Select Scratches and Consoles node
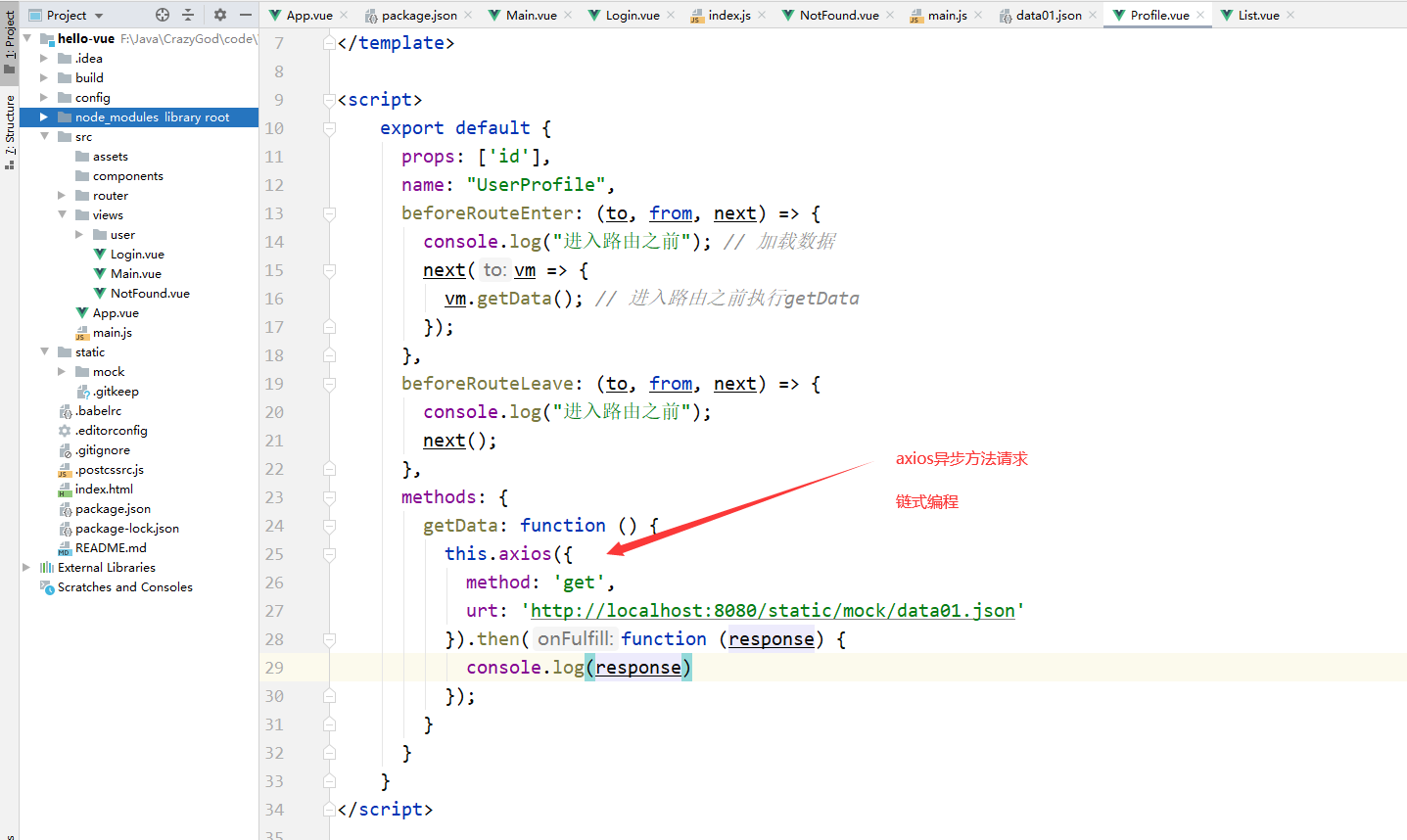The image size is (1407, 840). [x=117, y=587]
